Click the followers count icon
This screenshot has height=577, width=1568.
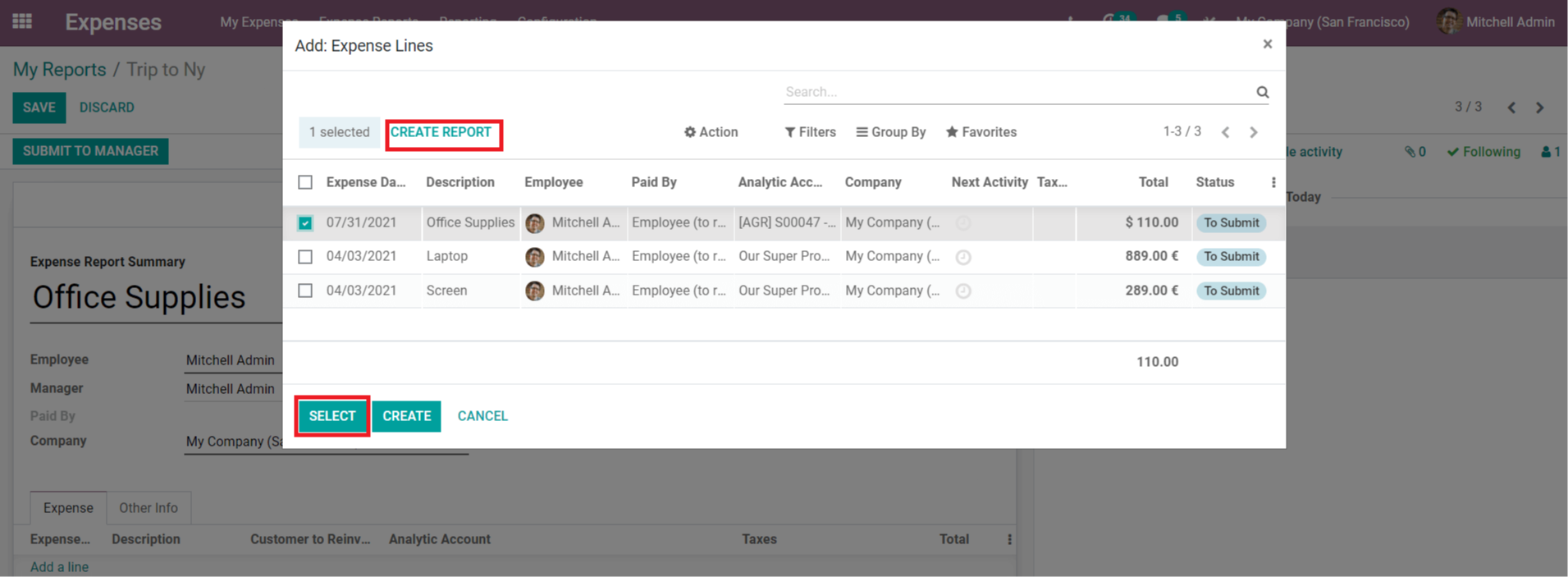1551,152
